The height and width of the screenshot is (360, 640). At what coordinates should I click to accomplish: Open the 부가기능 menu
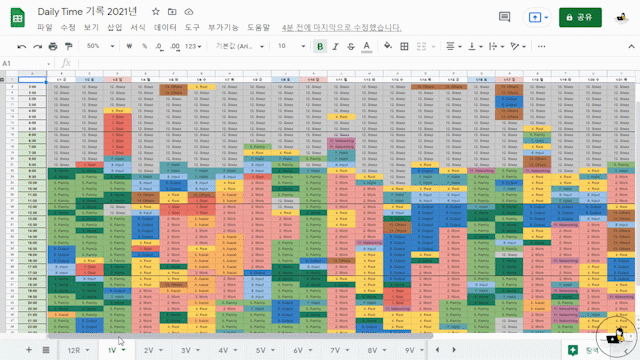coord(223,27)
